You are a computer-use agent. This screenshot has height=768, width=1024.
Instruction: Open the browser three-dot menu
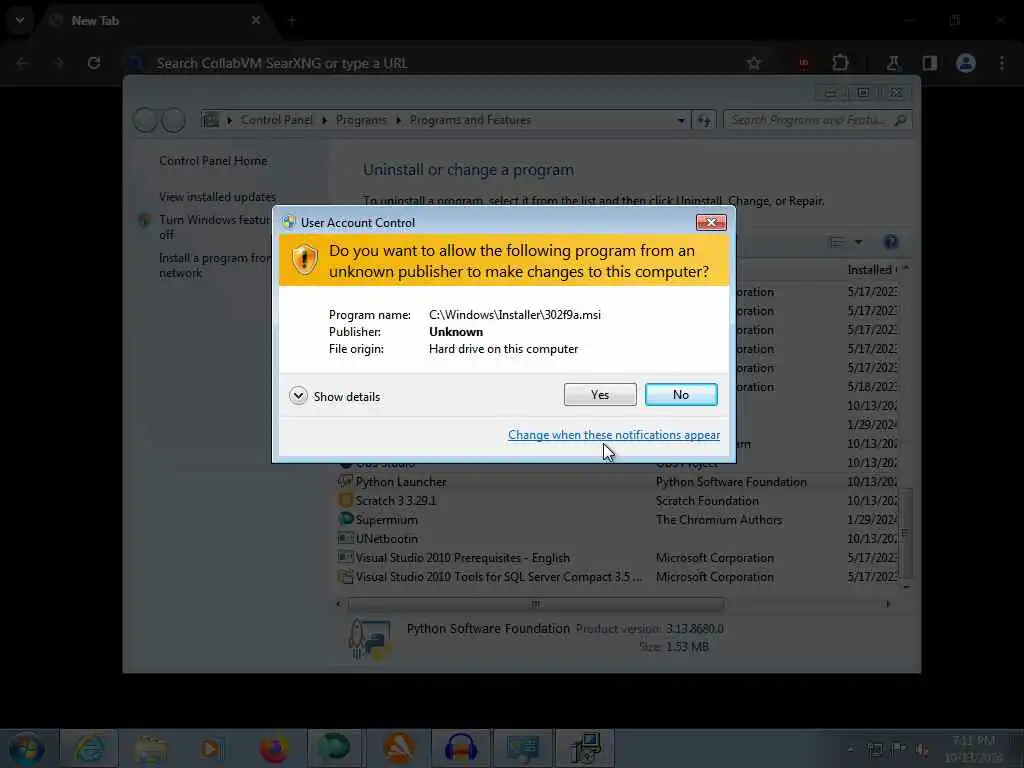[1002, 63]
